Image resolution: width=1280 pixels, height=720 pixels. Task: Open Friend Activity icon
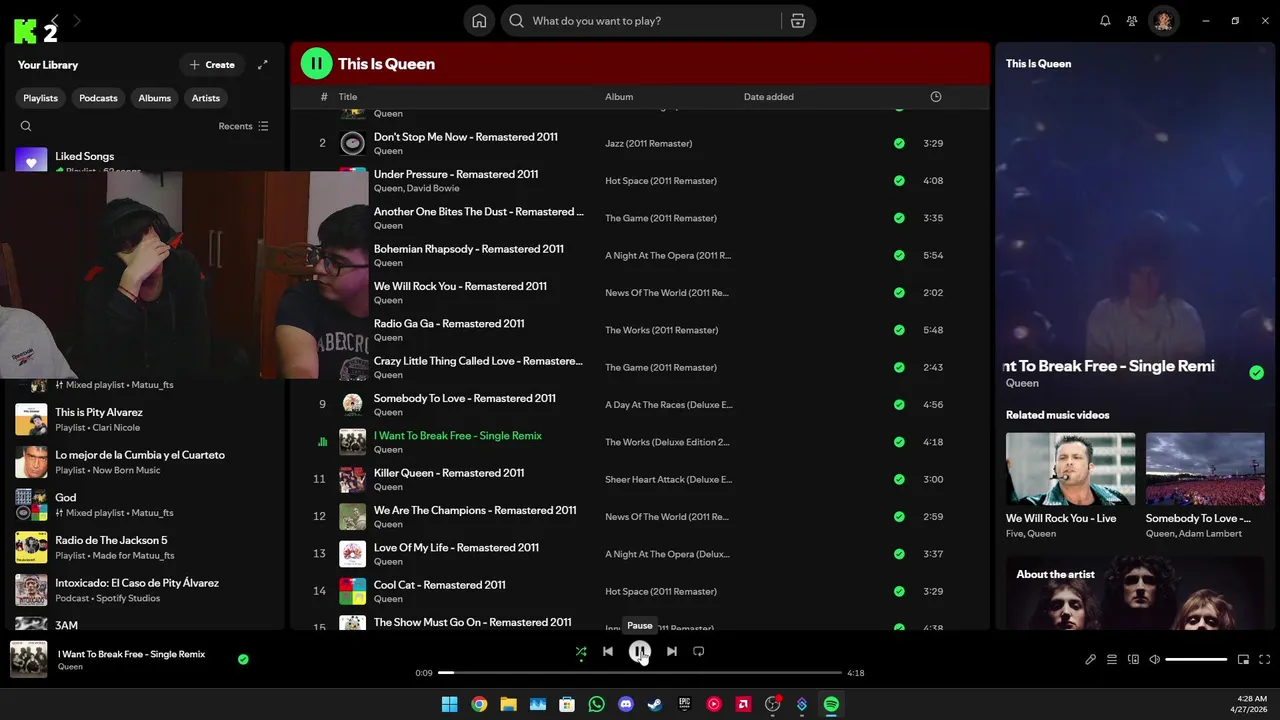[x=1132, y=21]
